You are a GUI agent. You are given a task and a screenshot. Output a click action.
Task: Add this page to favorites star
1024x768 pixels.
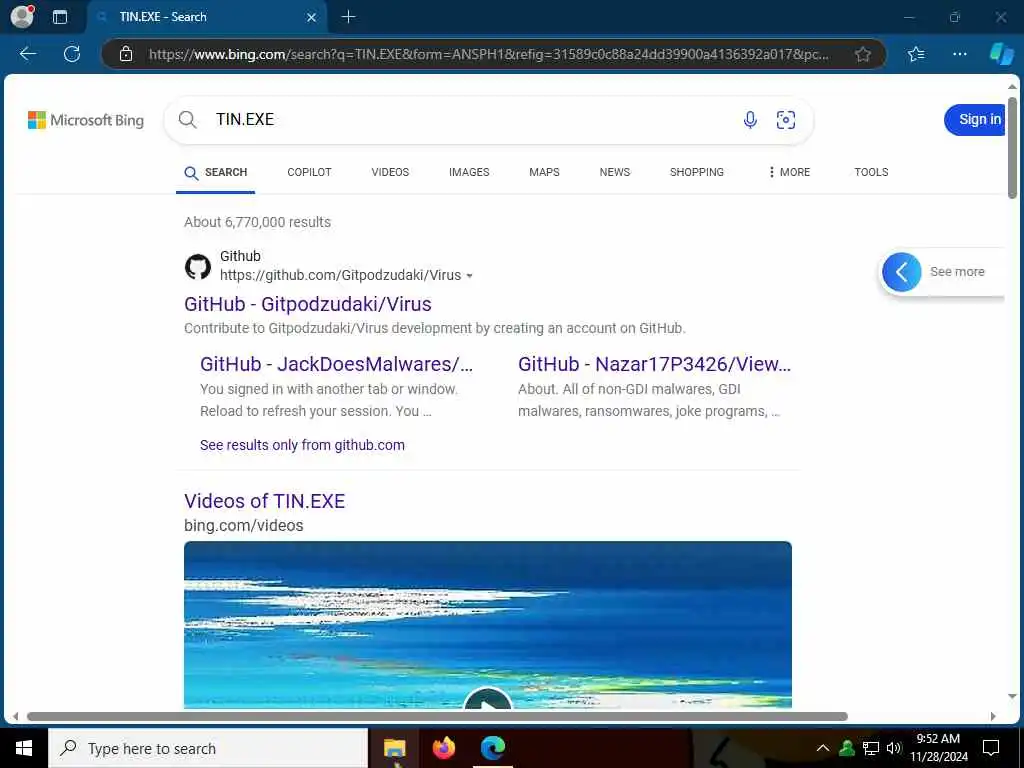[863, 54]
